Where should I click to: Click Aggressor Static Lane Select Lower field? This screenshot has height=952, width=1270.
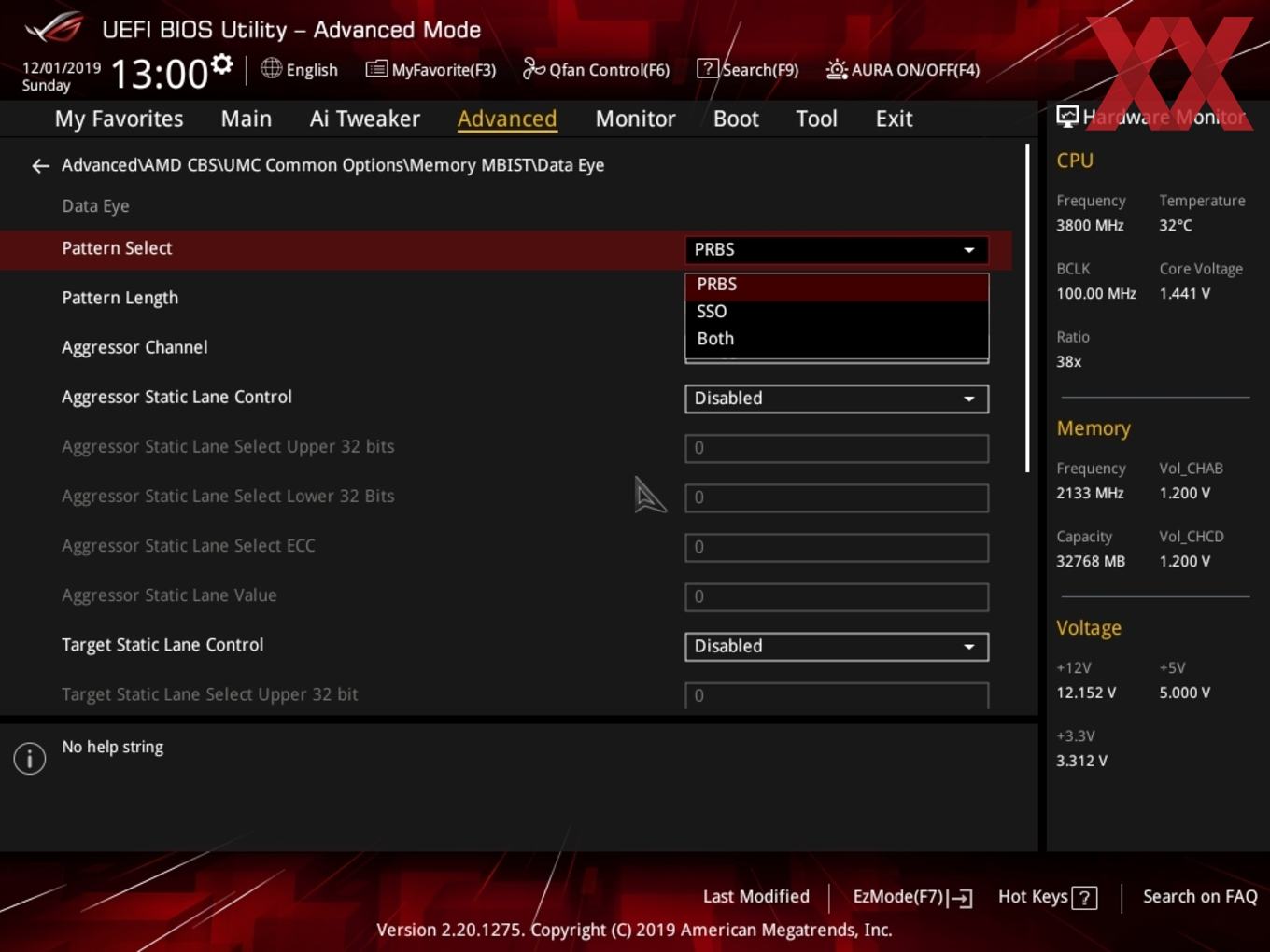pyautogui.click(x=837, y=497)
